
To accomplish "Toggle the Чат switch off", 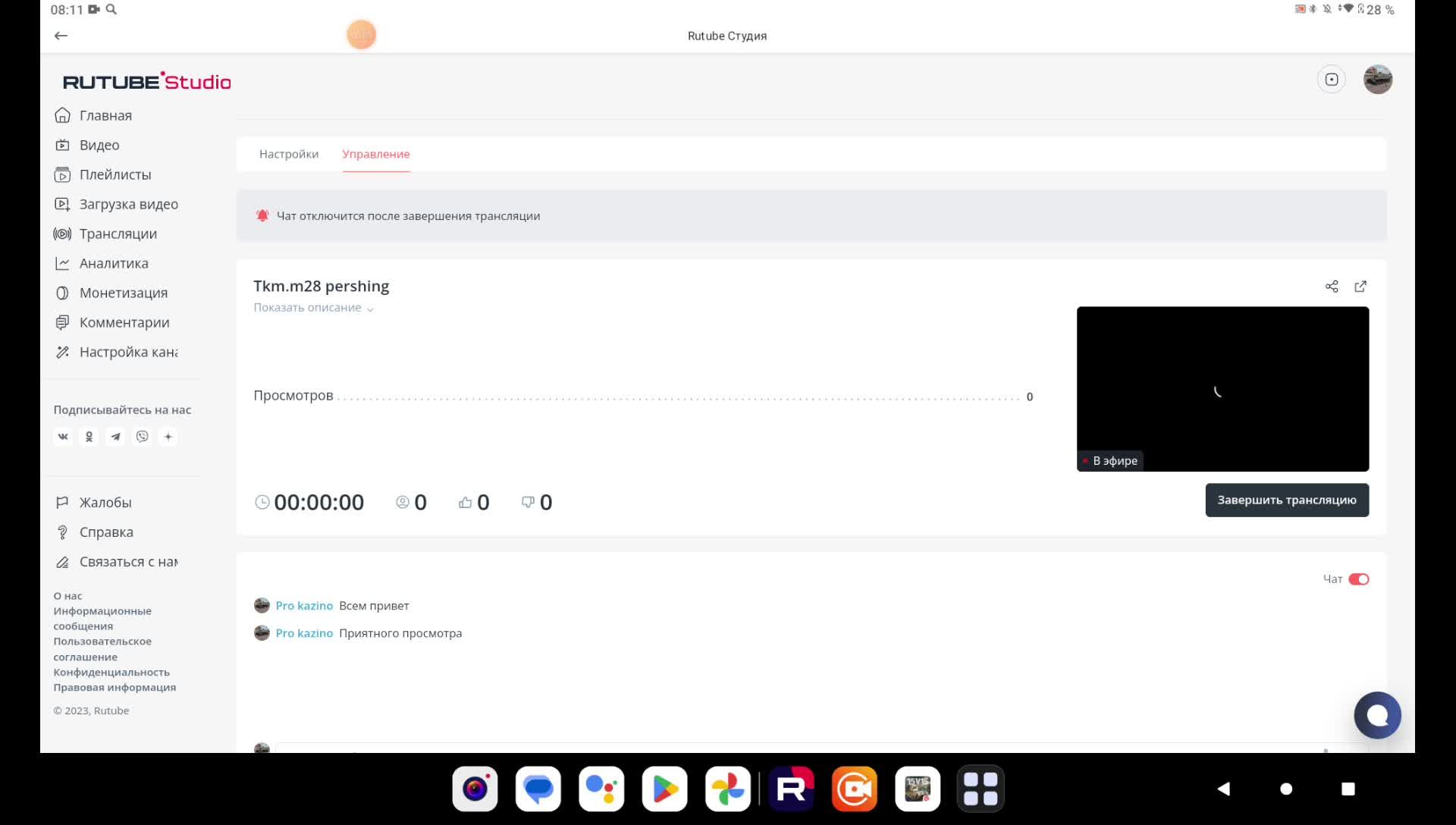I will click(1358, 579).
